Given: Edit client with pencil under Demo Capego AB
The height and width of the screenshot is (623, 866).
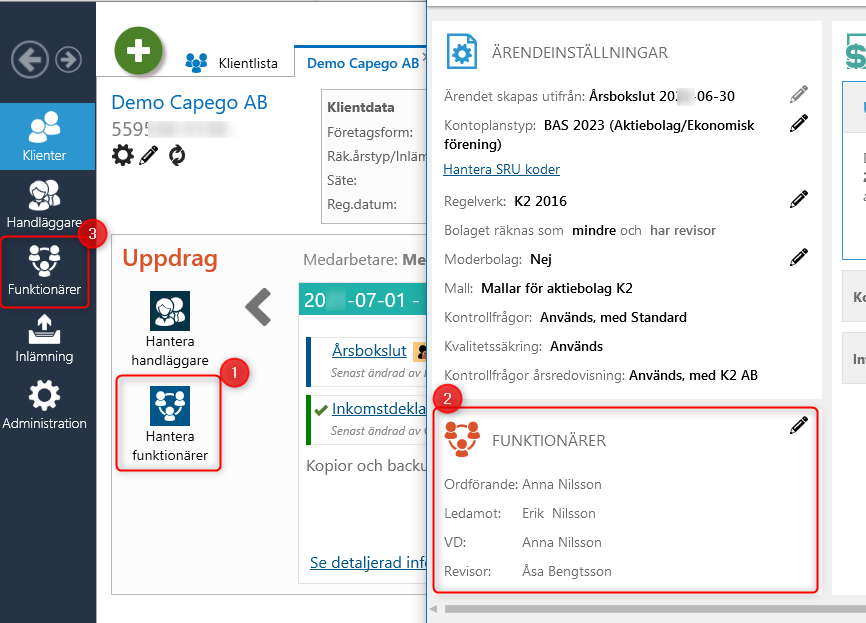Looking at the screenshot, I should (x=149, y=155).
